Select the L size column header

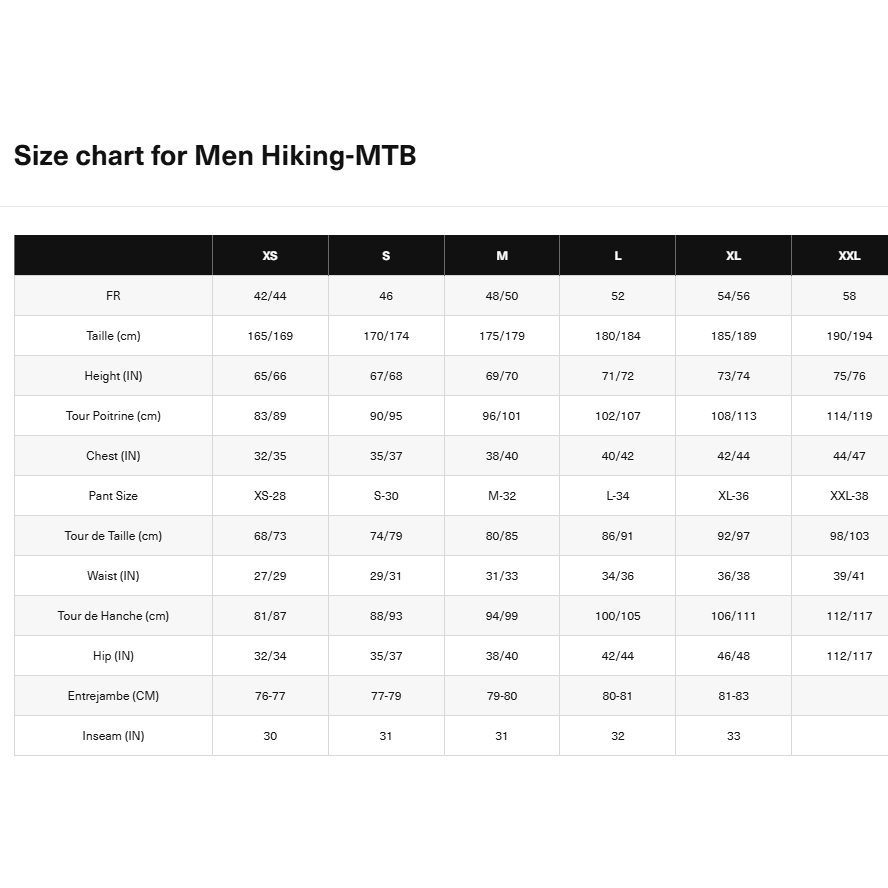[618, 256]
